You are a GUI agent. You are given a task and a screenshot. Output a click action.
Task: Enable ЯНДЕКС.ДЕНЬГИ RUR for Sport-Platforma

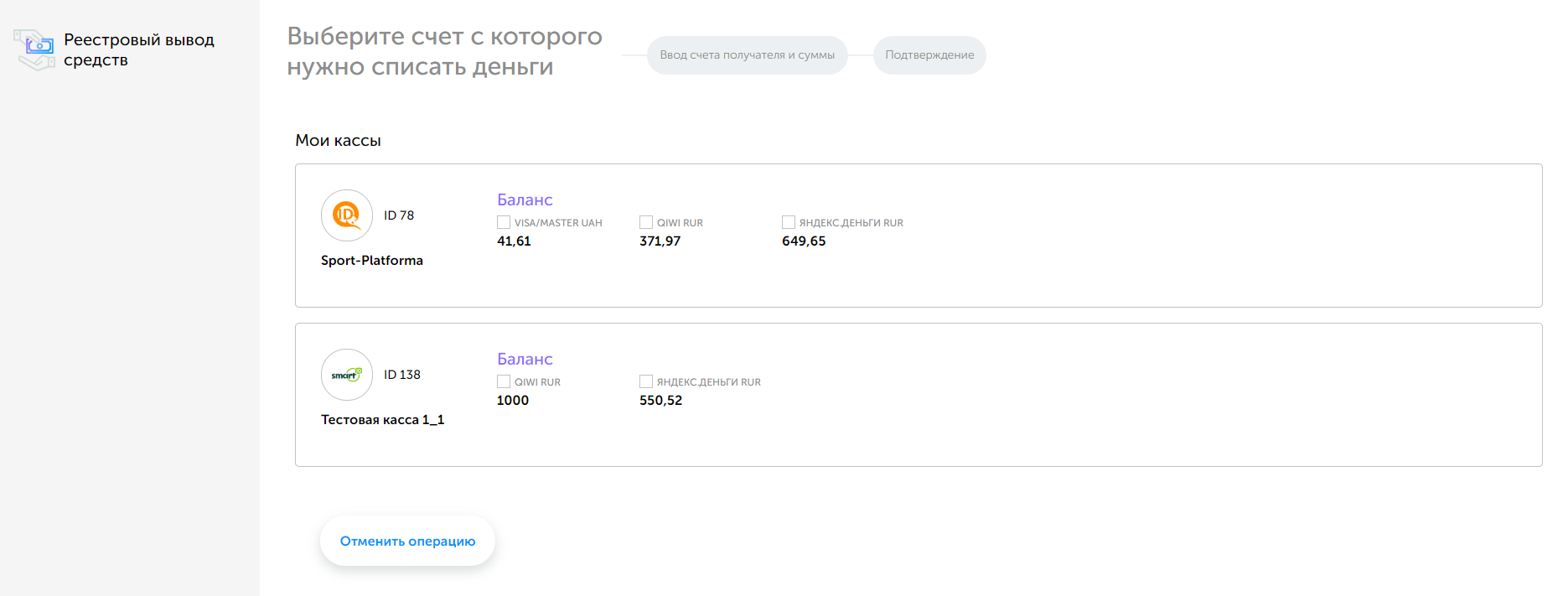coord(789,222)
